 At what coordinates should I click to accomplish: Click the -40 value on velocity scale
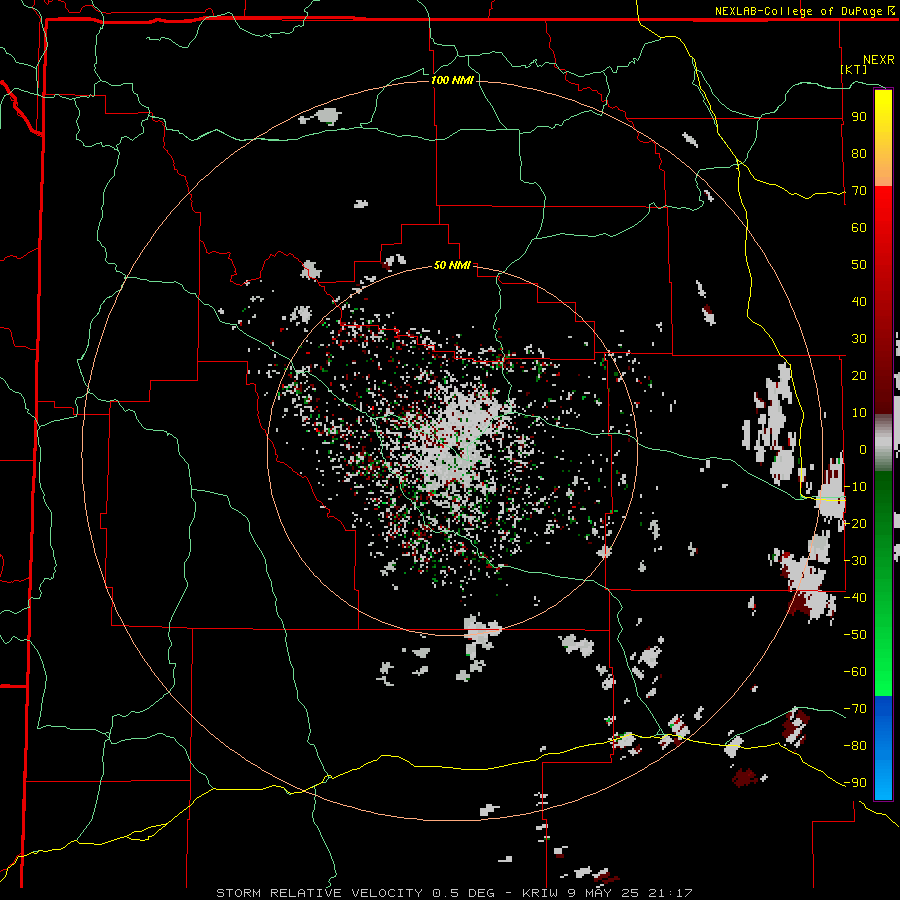point(855,598)
